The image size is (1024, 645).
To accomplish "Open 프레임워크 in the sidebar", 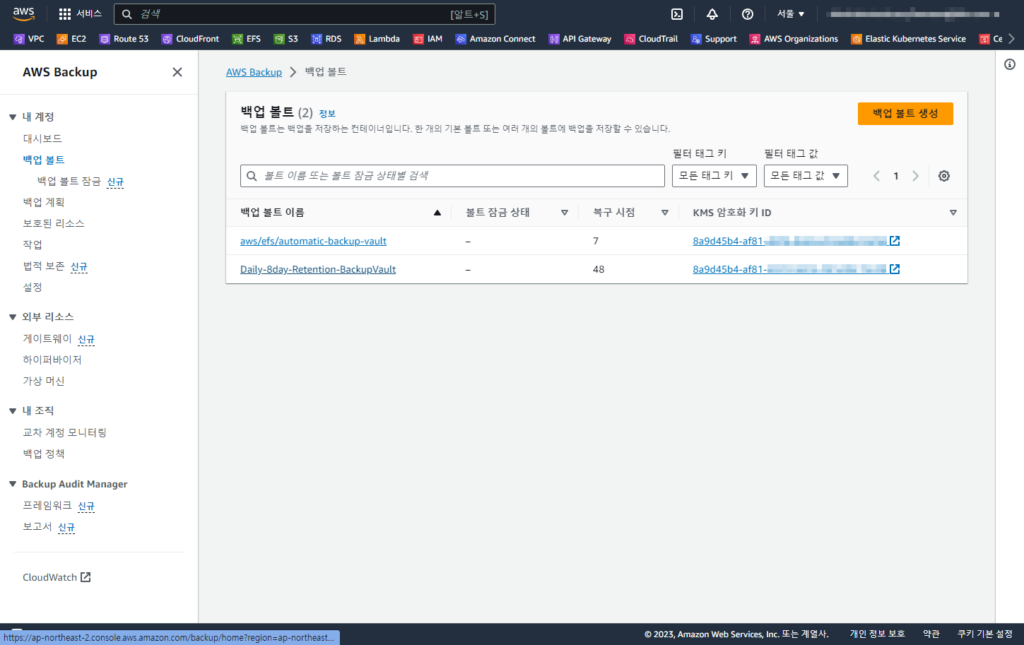I will [x=47, y=505].
